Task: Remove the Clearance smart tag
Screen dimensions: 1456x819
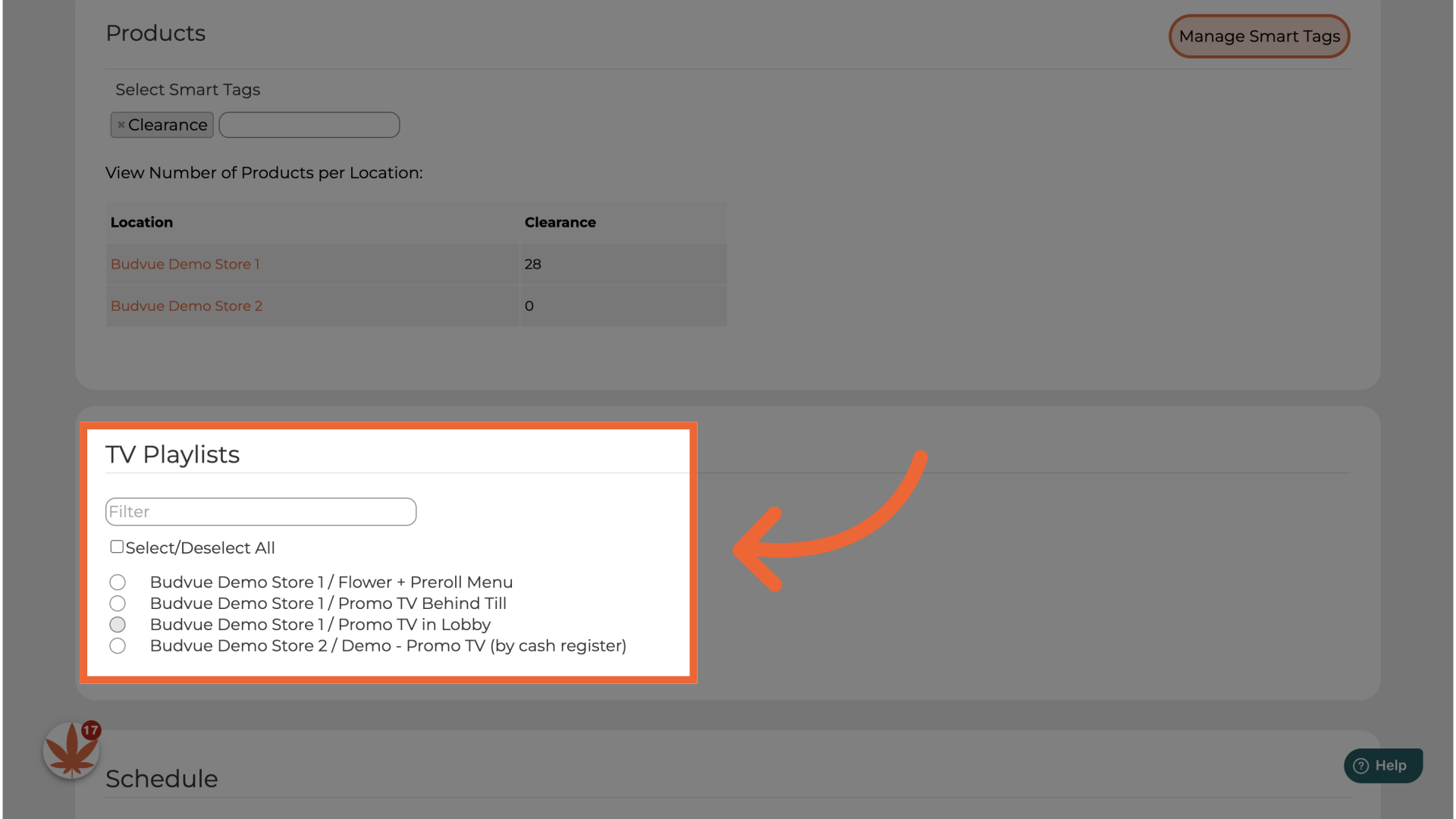Action: pyautogui.click(x=121, y=125)
